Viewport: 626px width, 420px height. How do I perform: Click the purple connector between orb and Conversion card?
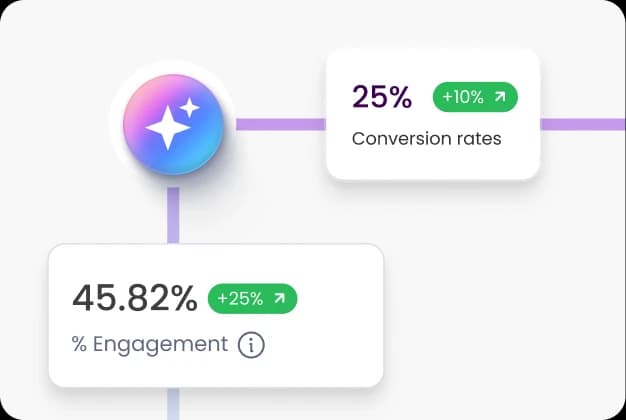[x=280, y=125]
